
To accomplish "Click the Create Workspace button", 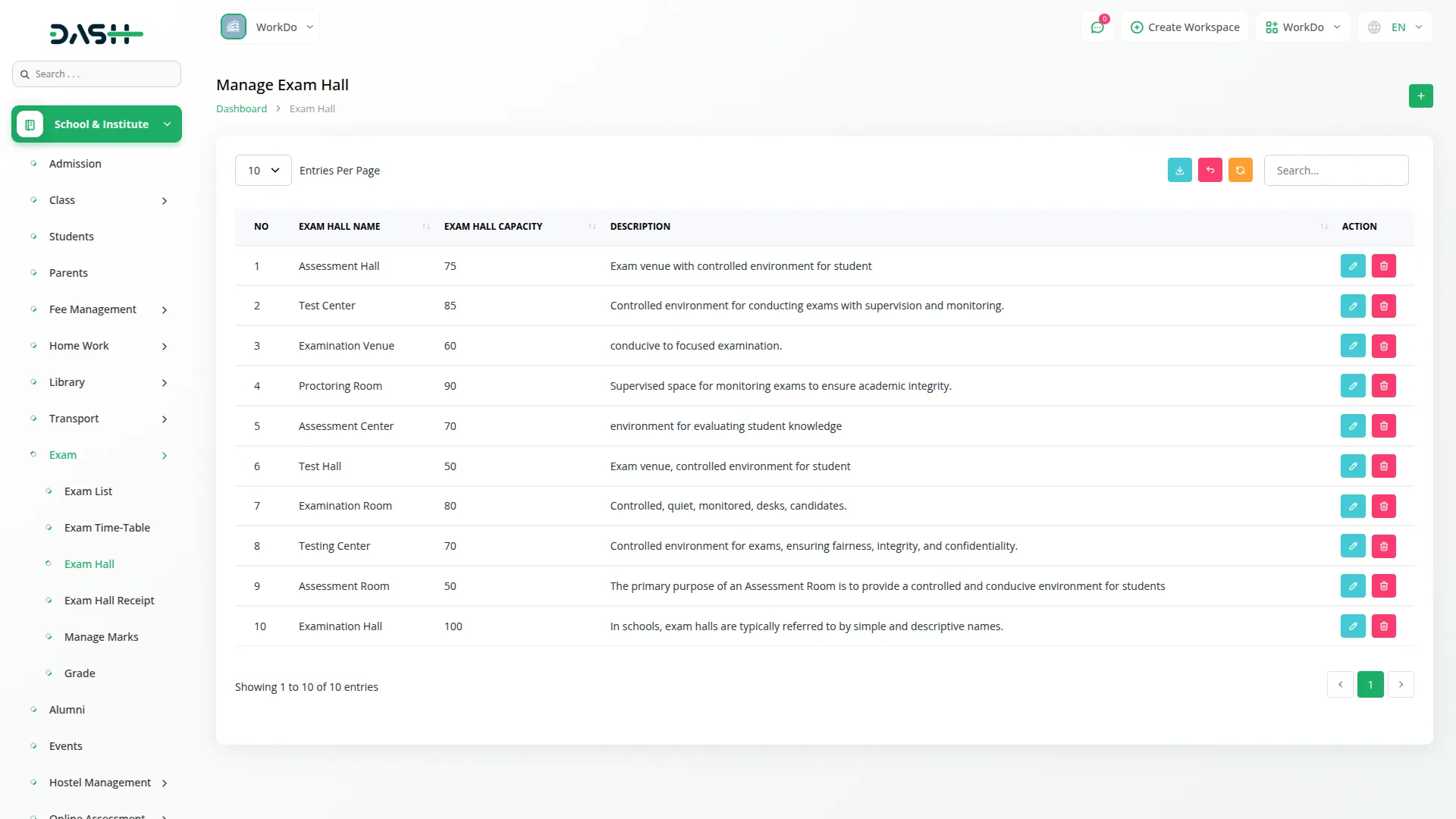I will (1185, 27).
